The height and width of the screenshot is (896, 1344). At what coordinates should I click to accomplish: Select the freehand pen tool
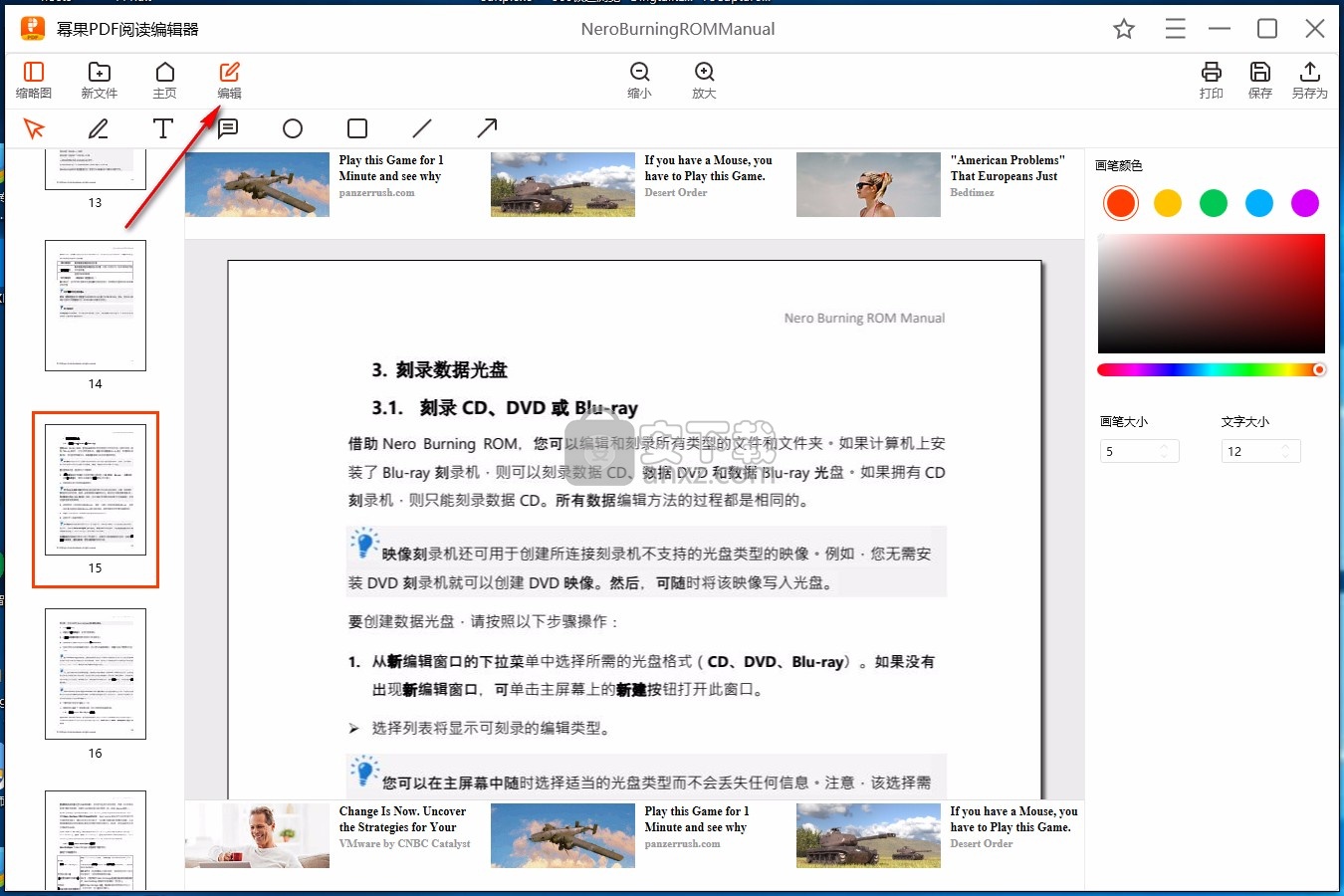coord(99,128)
